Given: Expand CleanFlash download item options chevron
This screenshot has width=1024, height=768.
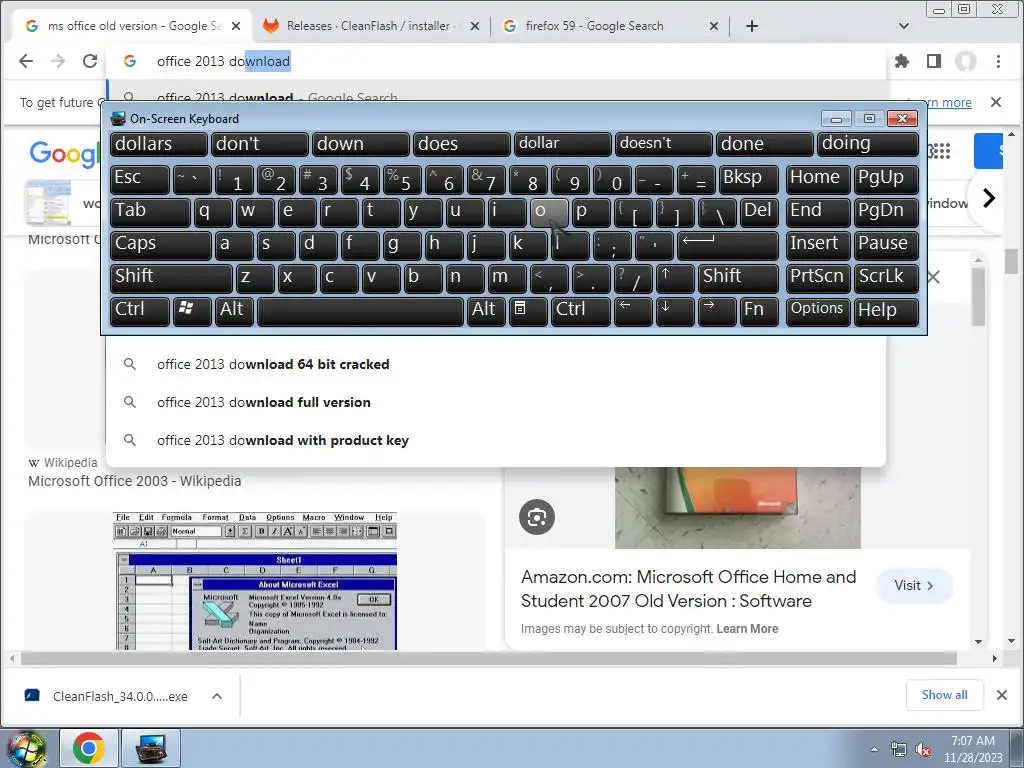Looking at the screenshot, I should pyautogui.click(x=217, y=696).
